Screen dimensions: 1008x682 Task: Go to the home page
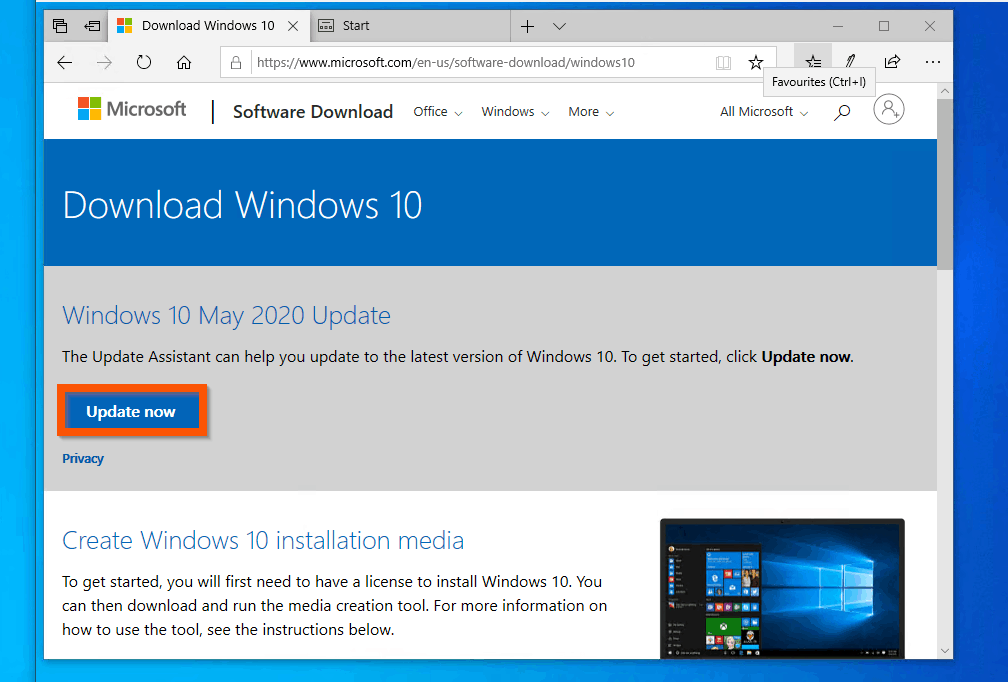pyautogui.click(x=184, y=62)
